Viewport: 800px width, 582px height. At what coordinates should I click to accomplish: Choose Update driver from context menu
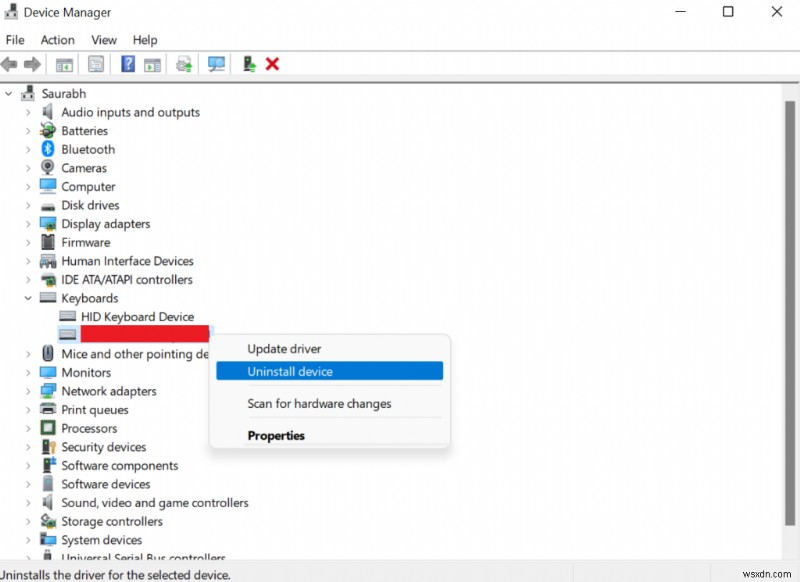(x=330, y=349)
